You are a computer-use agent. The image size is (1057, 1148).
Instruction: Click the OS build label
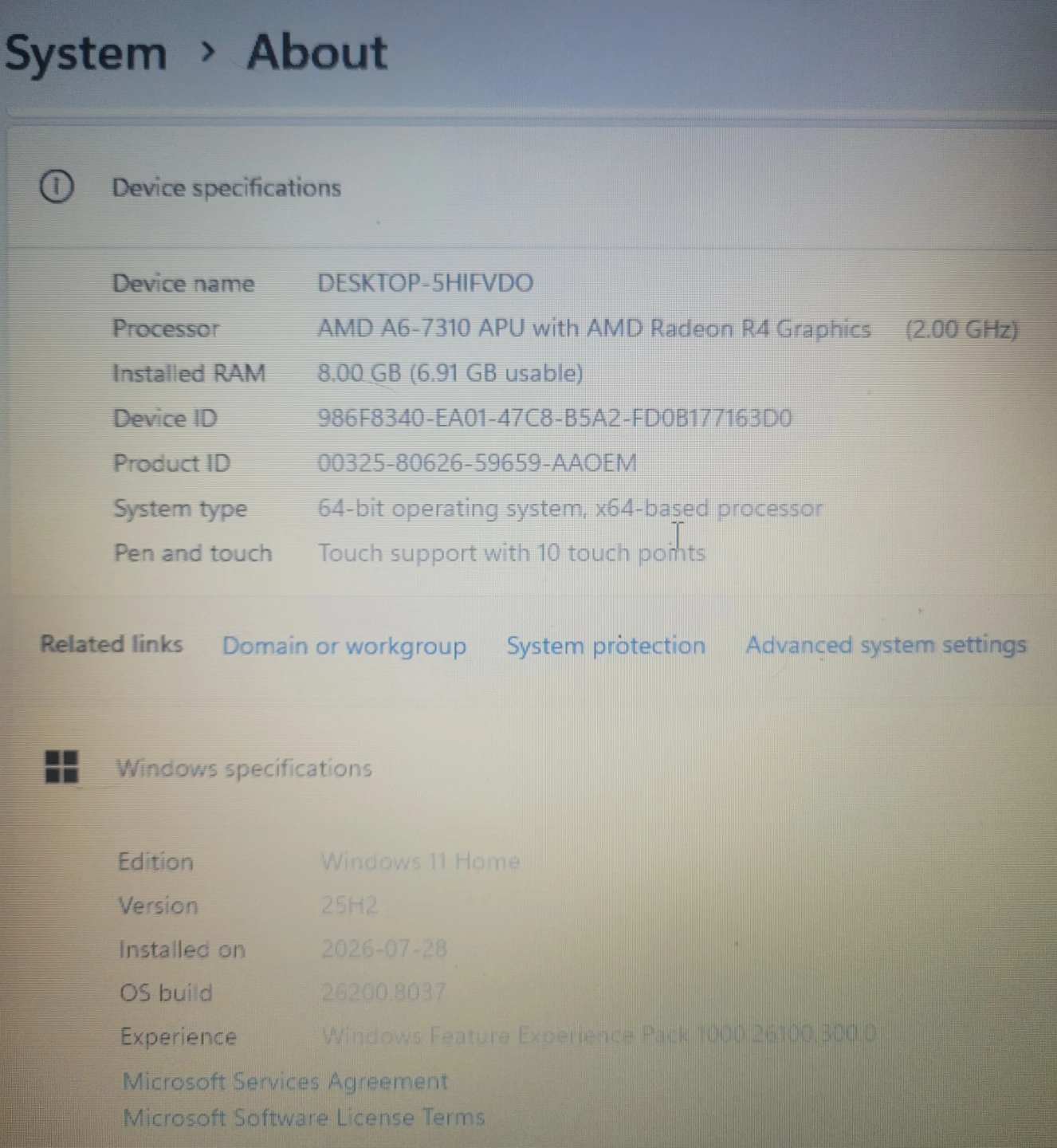(x=166, y=993)
